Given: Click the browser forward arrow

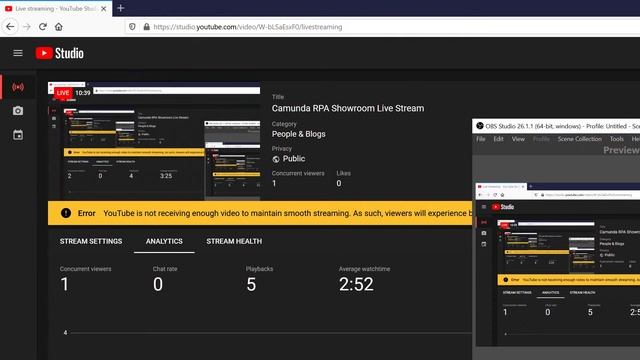Looking at the screenshot, I should pos(27,27).
